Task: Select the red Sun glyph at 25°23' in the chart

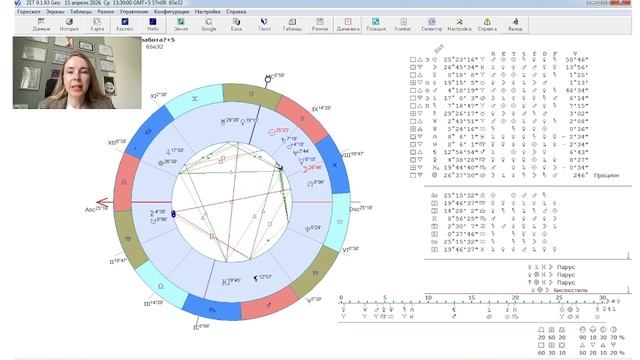Action: pyautogui.click(x=271, y=132)
